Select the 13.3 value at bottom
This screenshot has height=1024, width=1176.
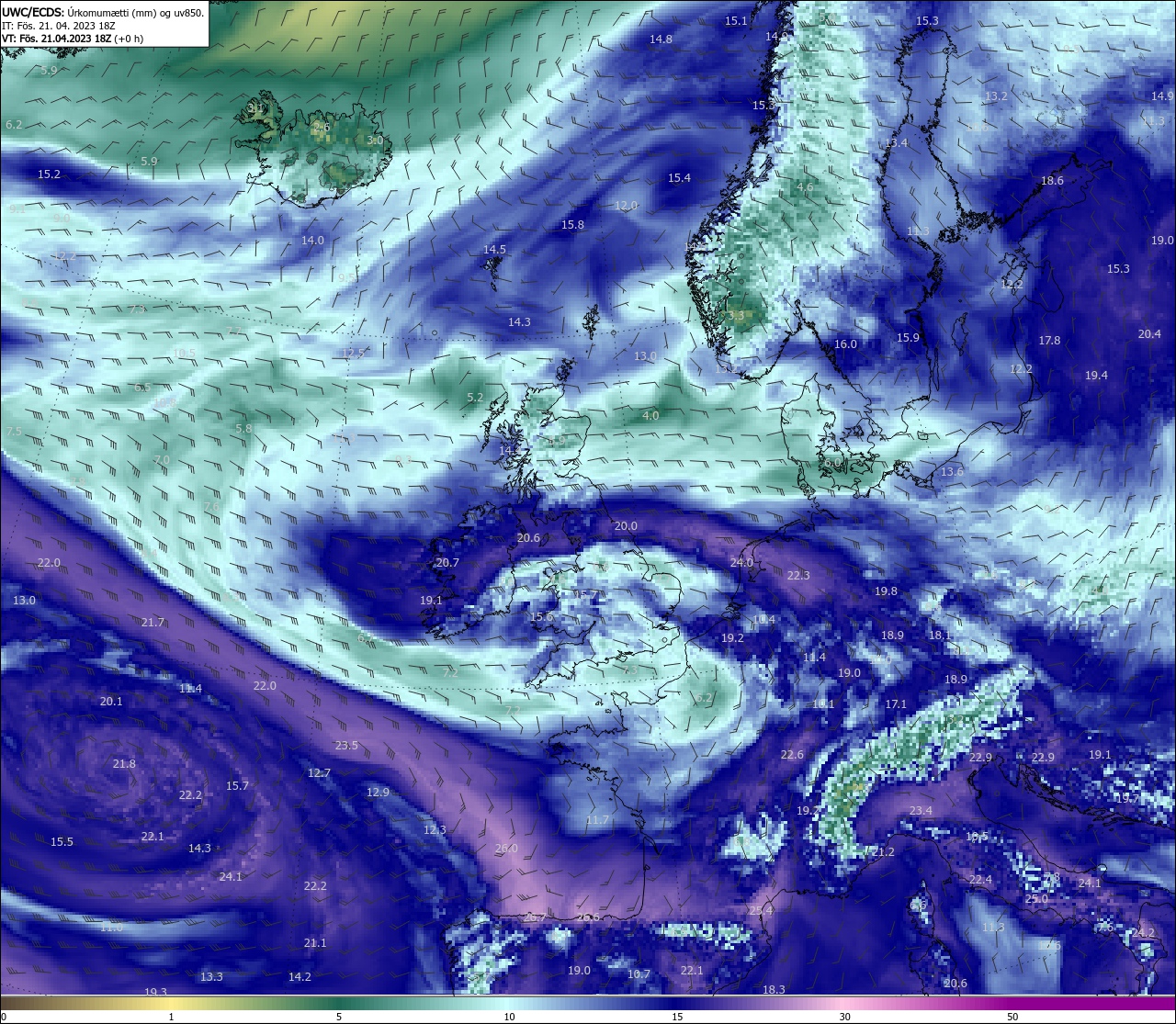[211, 977]
